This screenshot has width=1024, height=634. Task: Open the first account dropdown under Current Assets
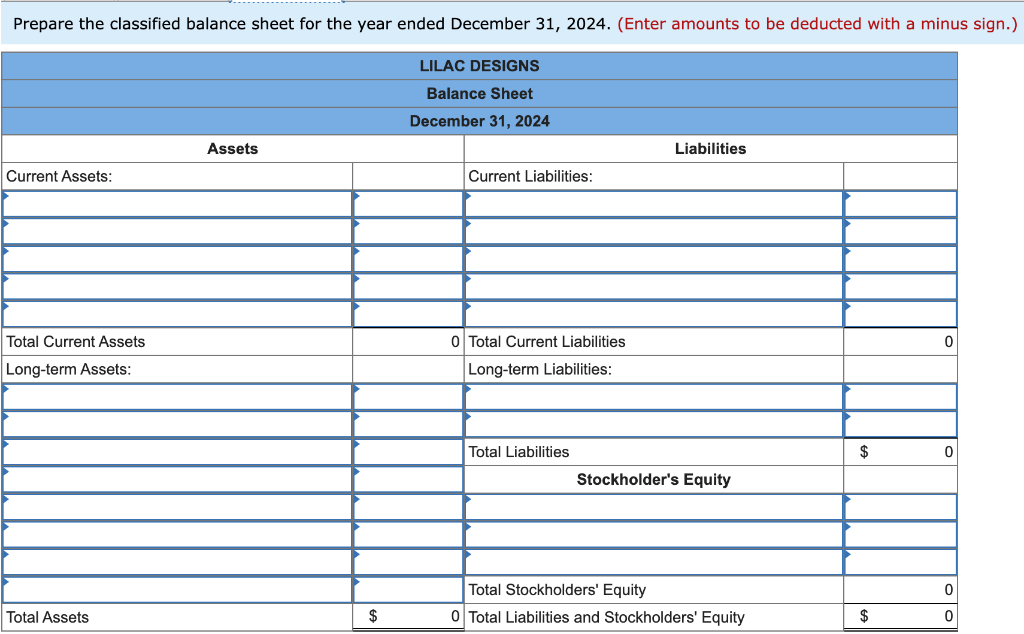177,204
